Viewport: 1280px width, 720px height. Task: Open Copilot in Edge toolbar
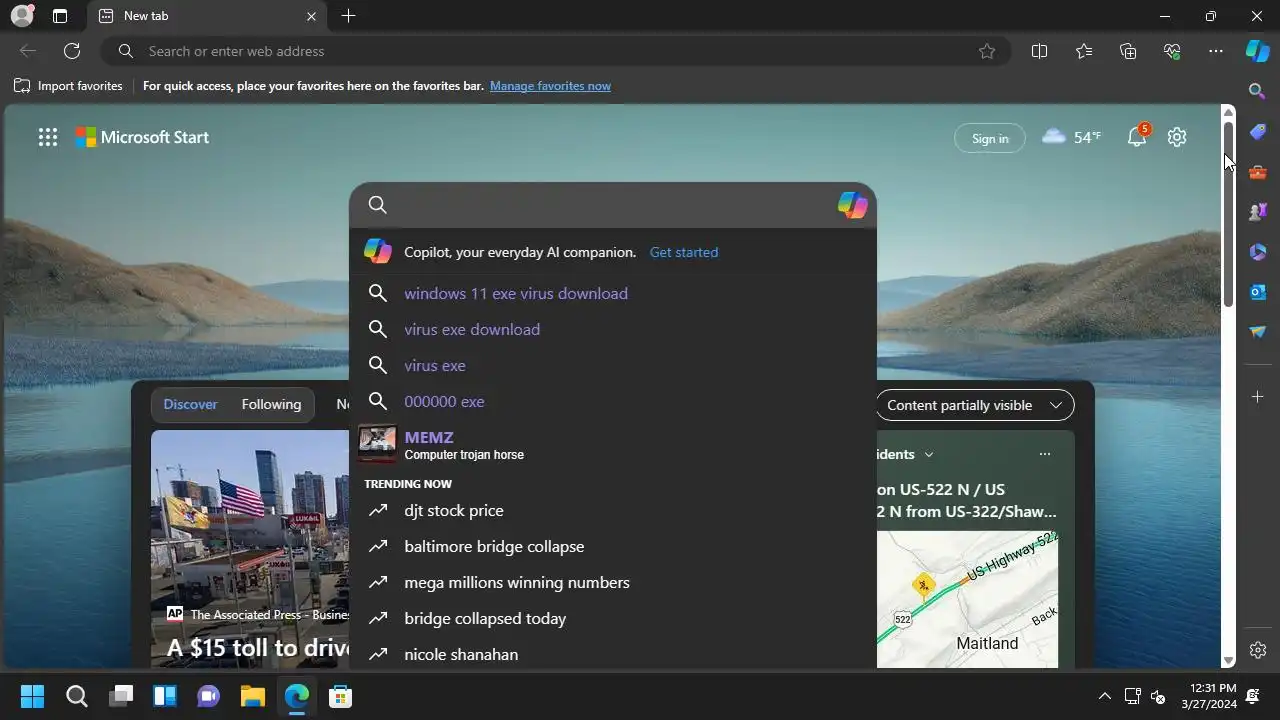coord(1258,51)
